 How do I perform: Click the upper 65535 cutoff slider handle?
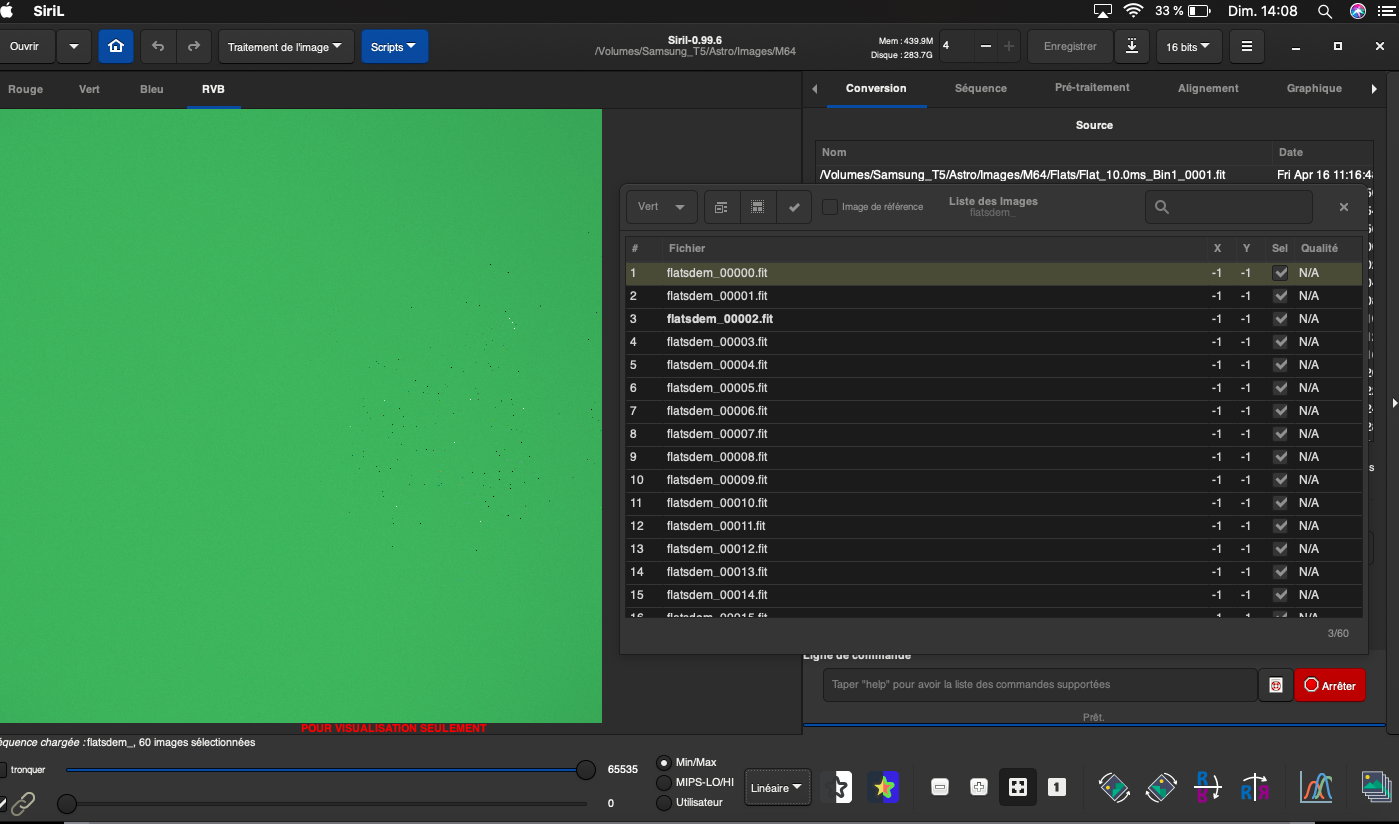pyautogui.click(x=586, y=770)
